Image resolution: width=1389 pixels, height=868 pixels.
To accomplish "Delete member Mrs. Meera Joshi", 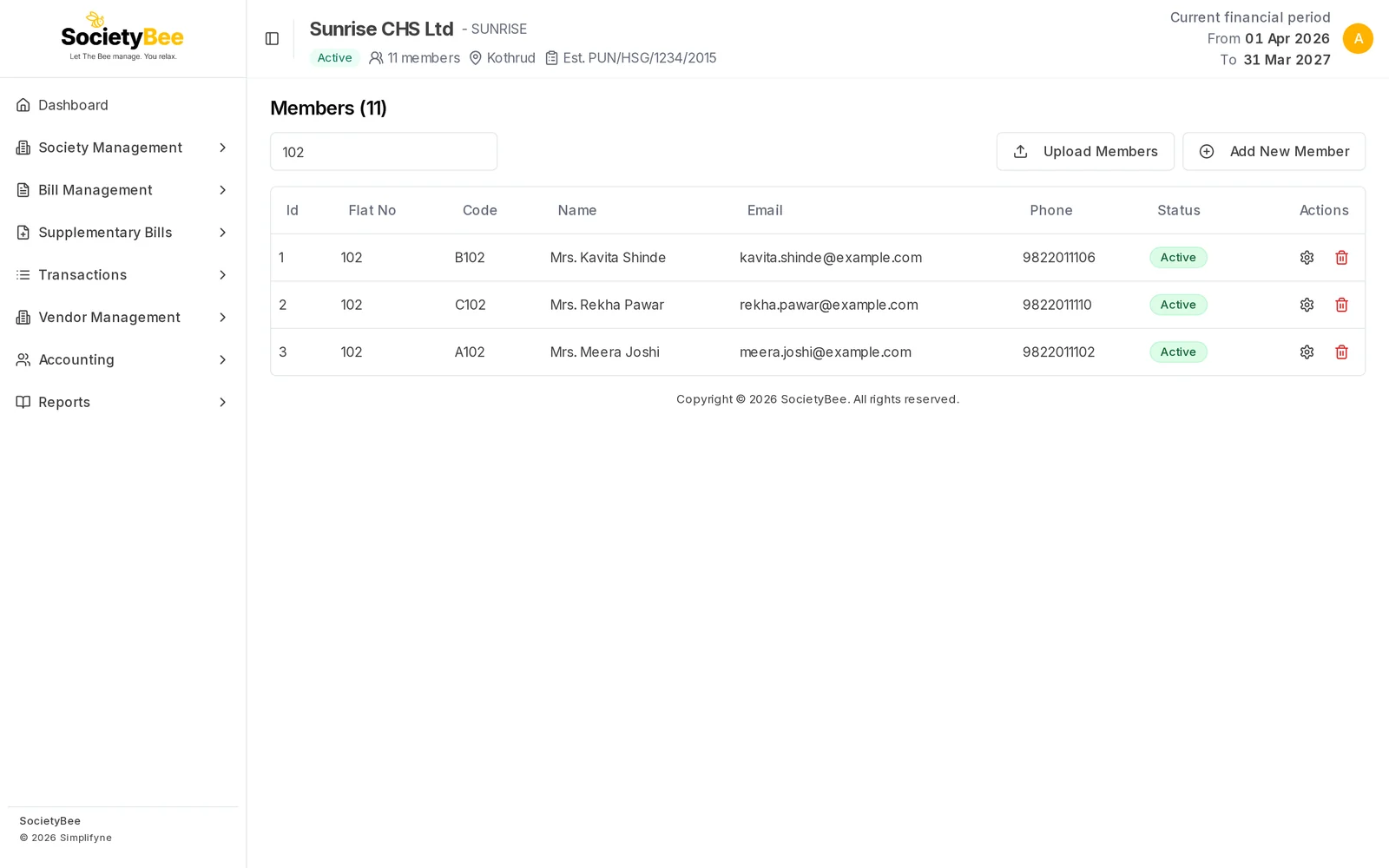I will click(1341, 352).
